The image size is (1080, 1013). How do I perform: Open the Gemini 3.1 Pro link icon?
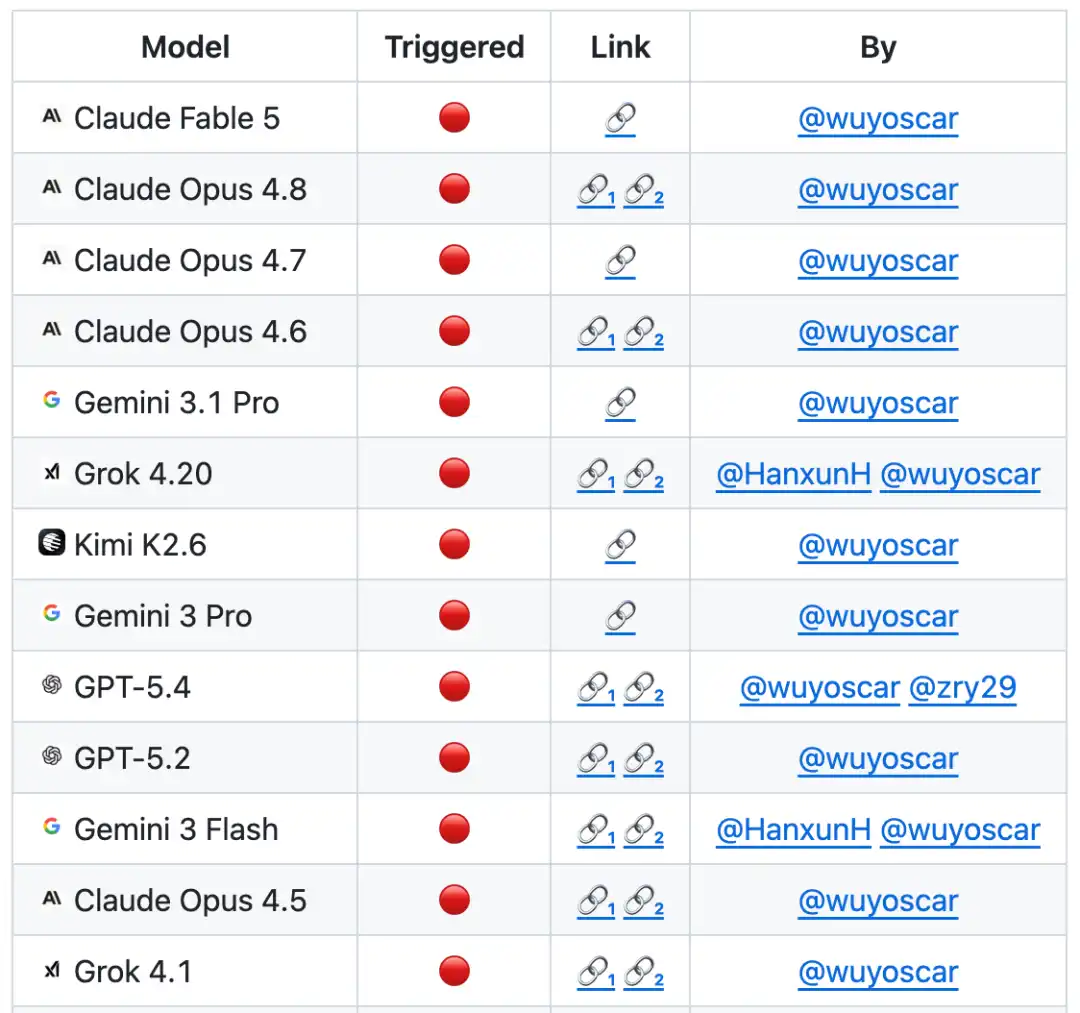point(620,404)
